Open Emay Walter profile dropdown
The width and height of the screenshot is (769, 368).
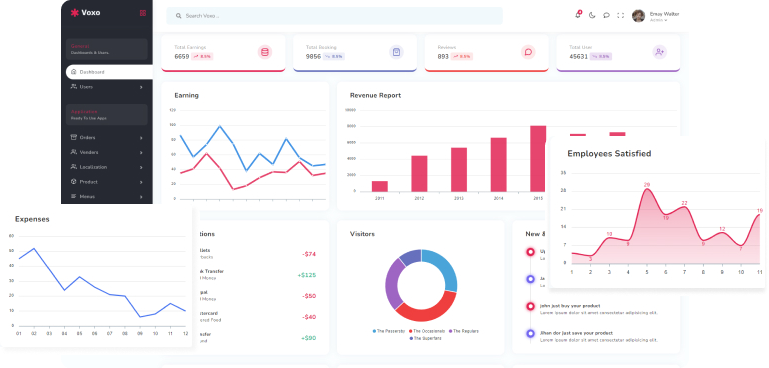click(656, 16)
